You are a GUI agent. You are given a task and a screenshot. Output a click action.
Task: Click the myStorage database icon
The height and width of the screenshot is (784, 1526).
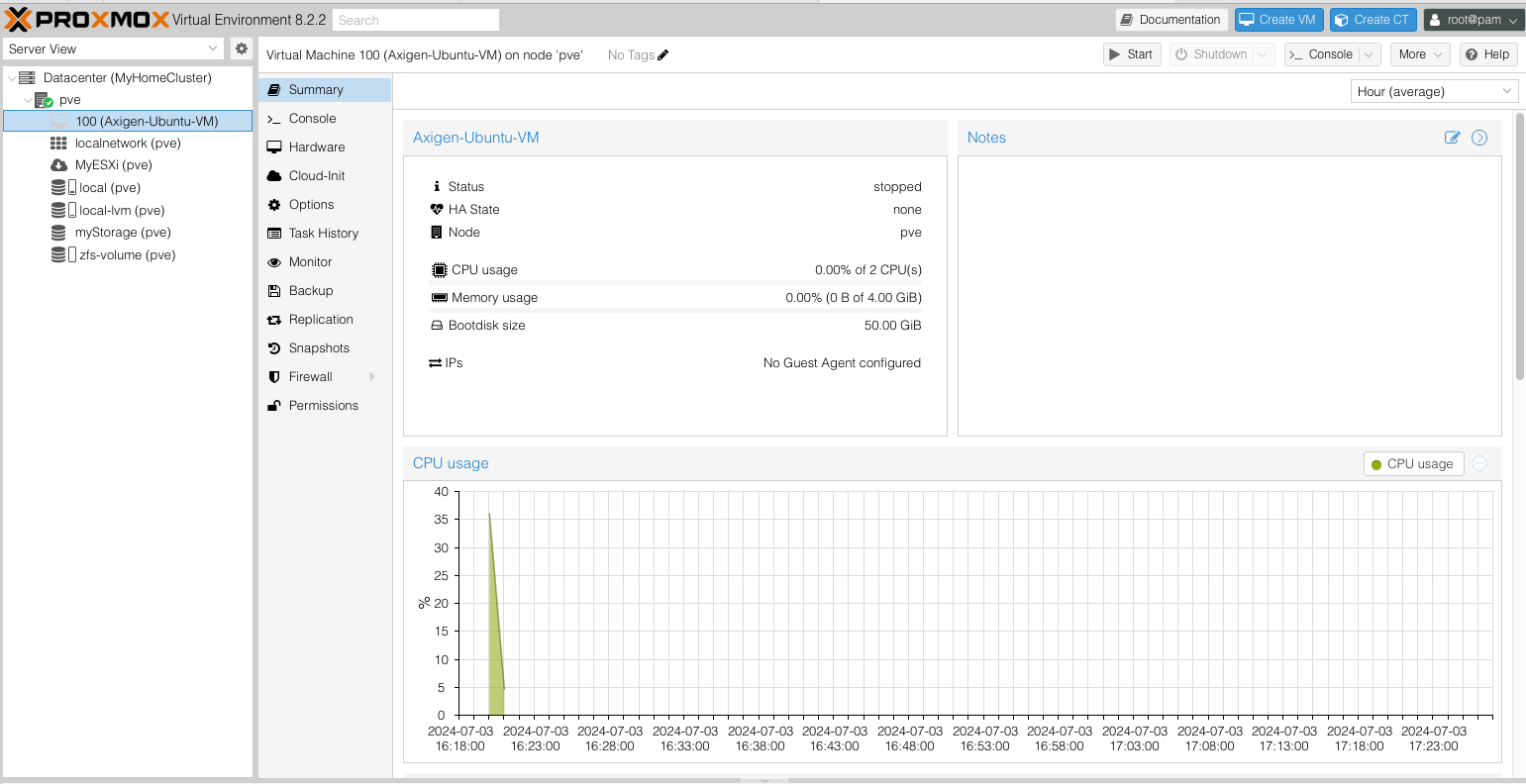coord(58,233)
